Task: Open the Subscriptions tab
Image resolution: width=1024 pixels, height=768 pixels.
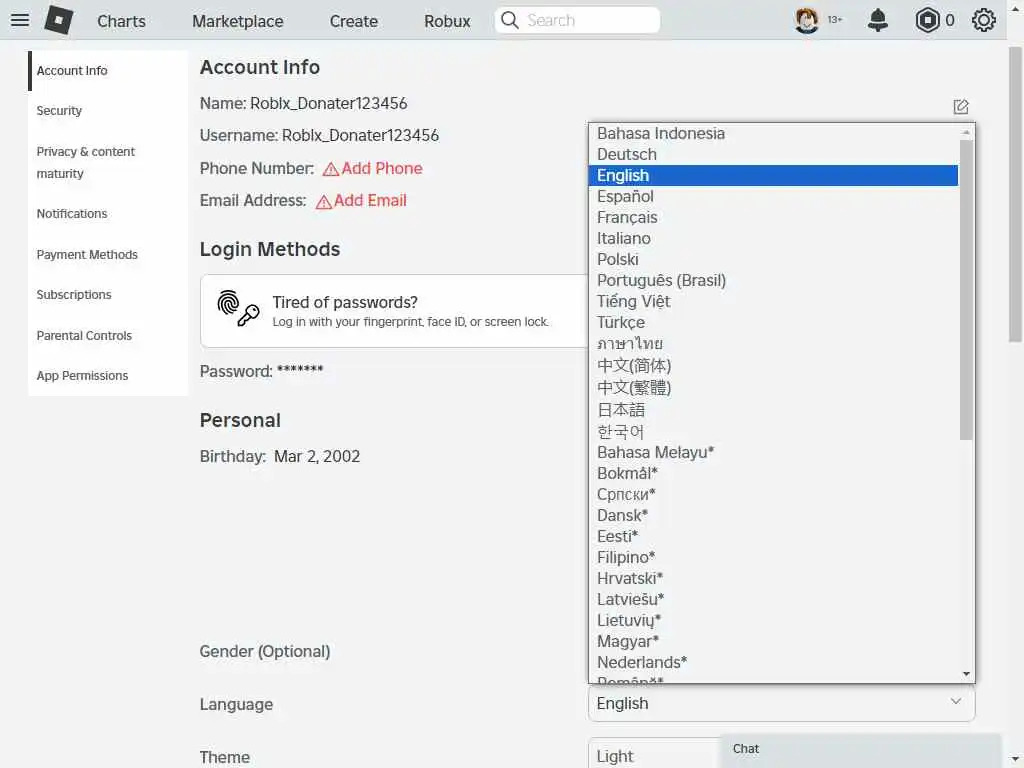Action: click(x=108, y=295)
